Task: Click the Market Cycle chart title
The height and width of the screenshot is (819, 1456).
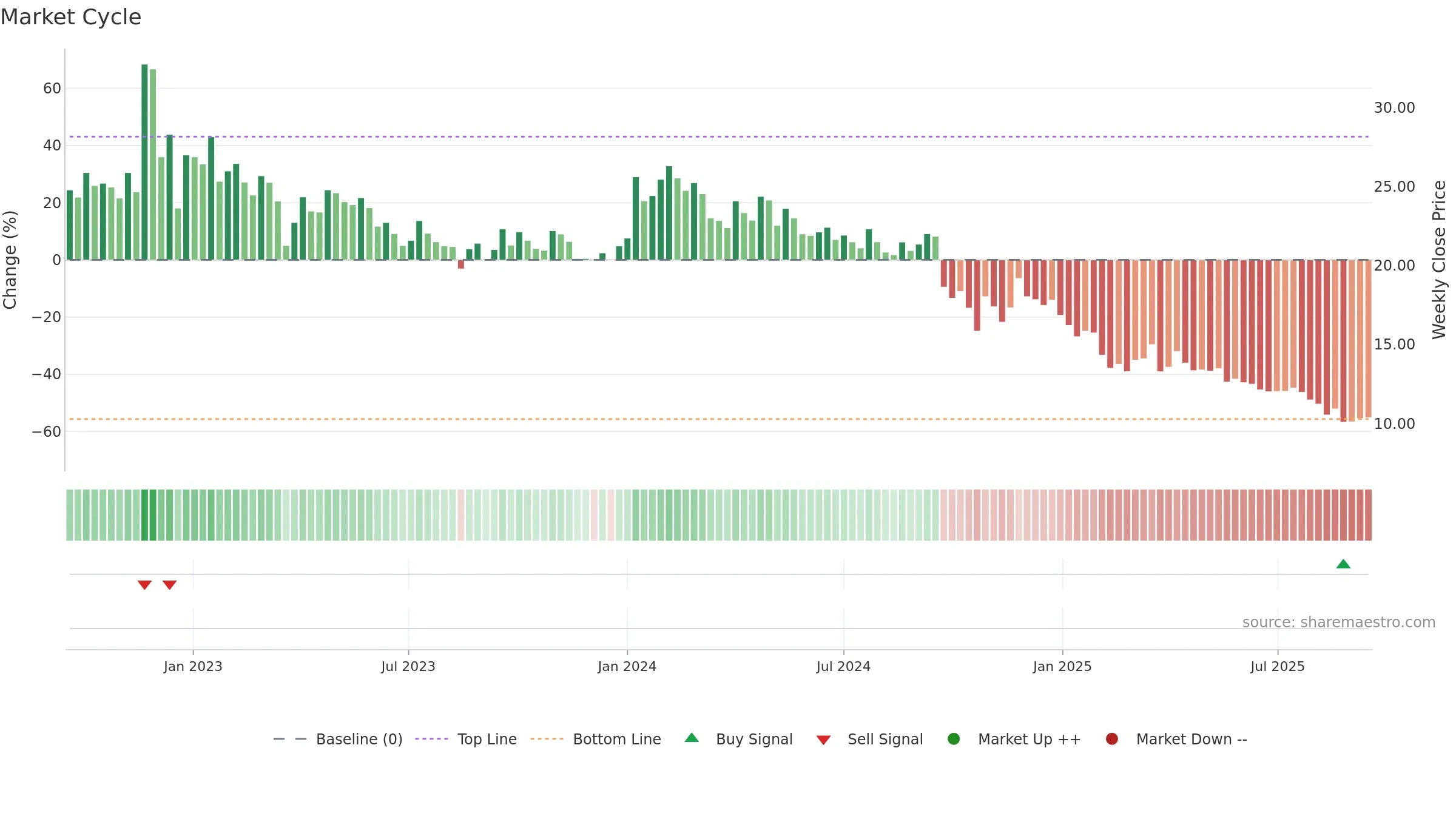Action: 71,17
